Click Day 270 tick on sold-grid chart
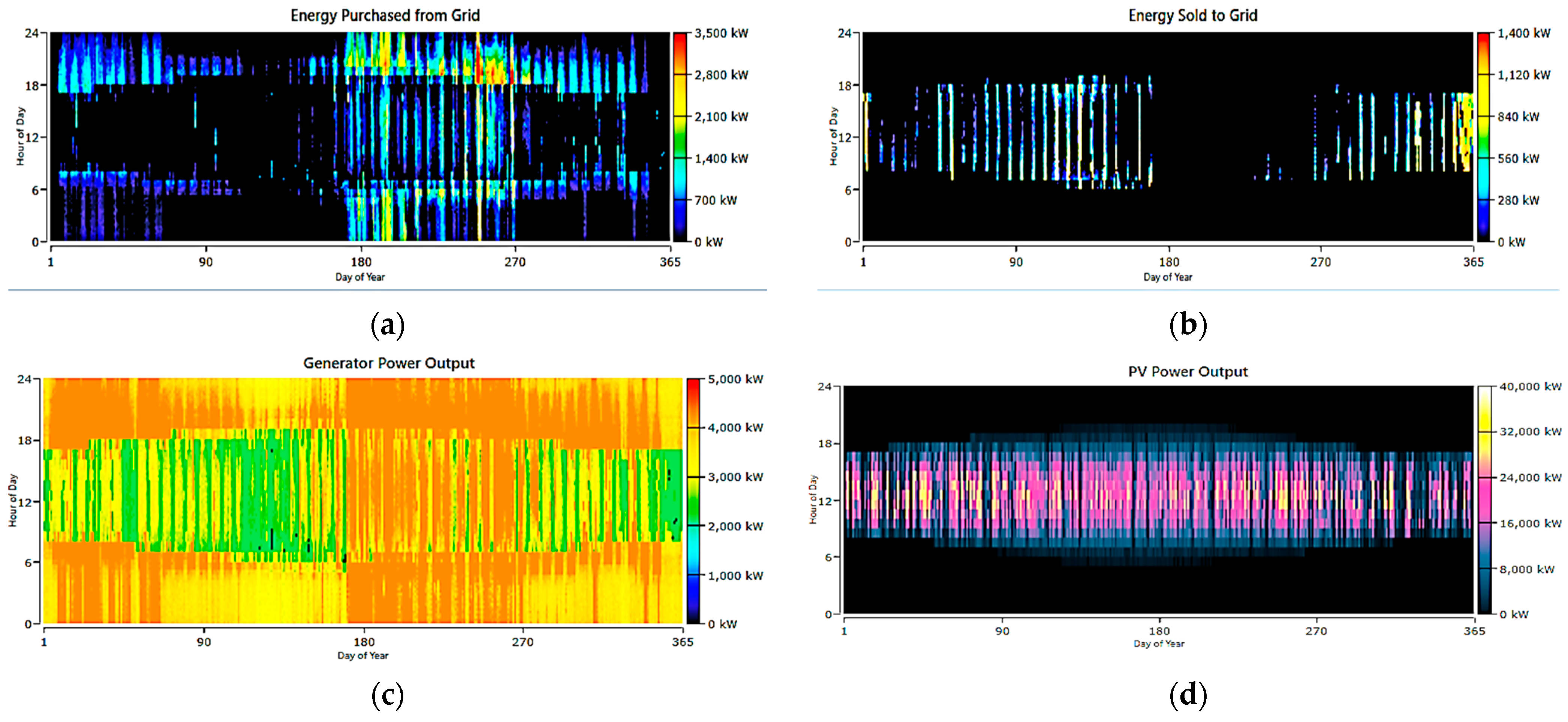This screenshot has height=722, width=1568. point(1320,262)
